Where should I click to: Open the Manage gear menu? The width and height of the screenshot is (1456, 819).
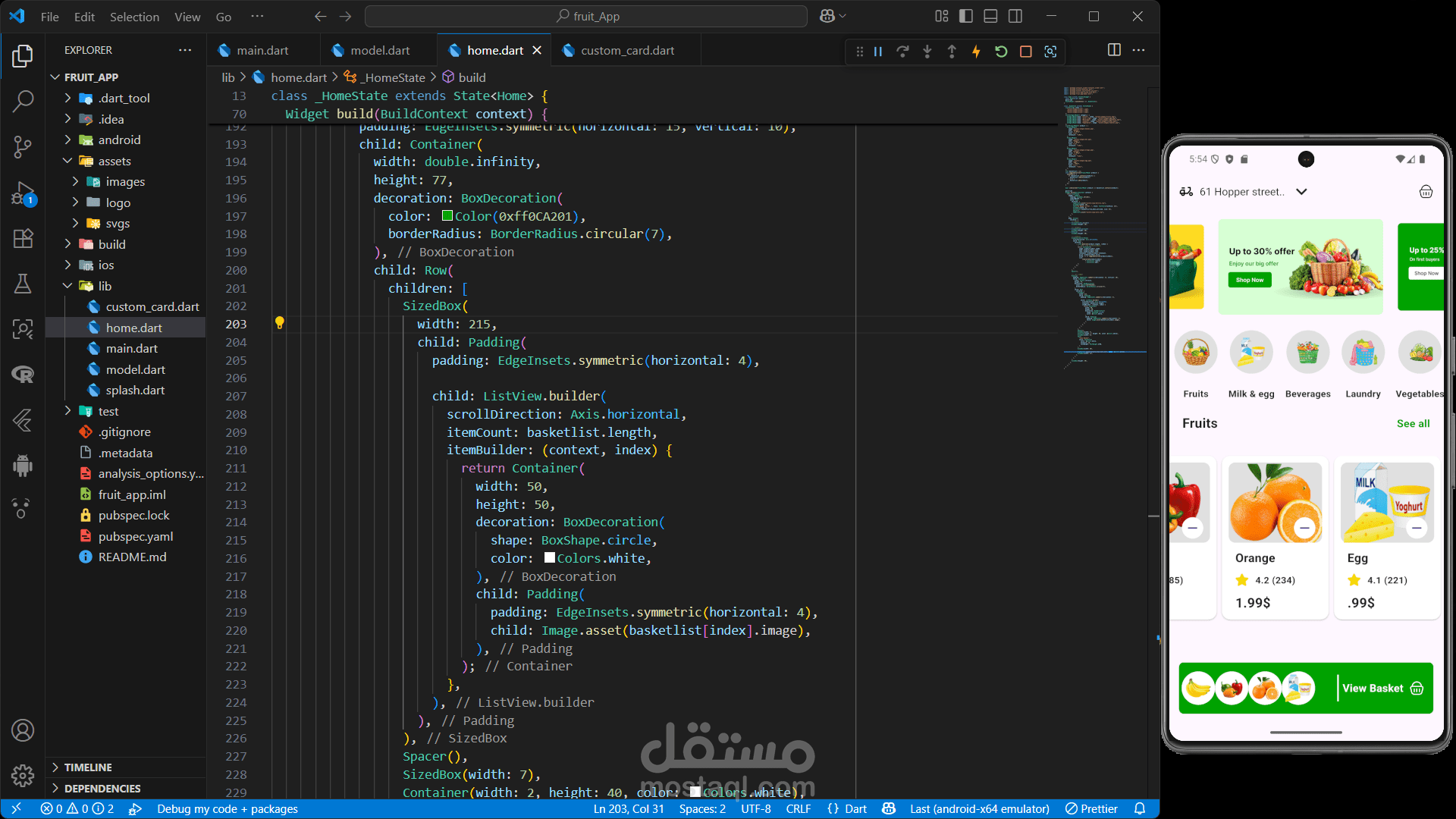pos(23,775)
